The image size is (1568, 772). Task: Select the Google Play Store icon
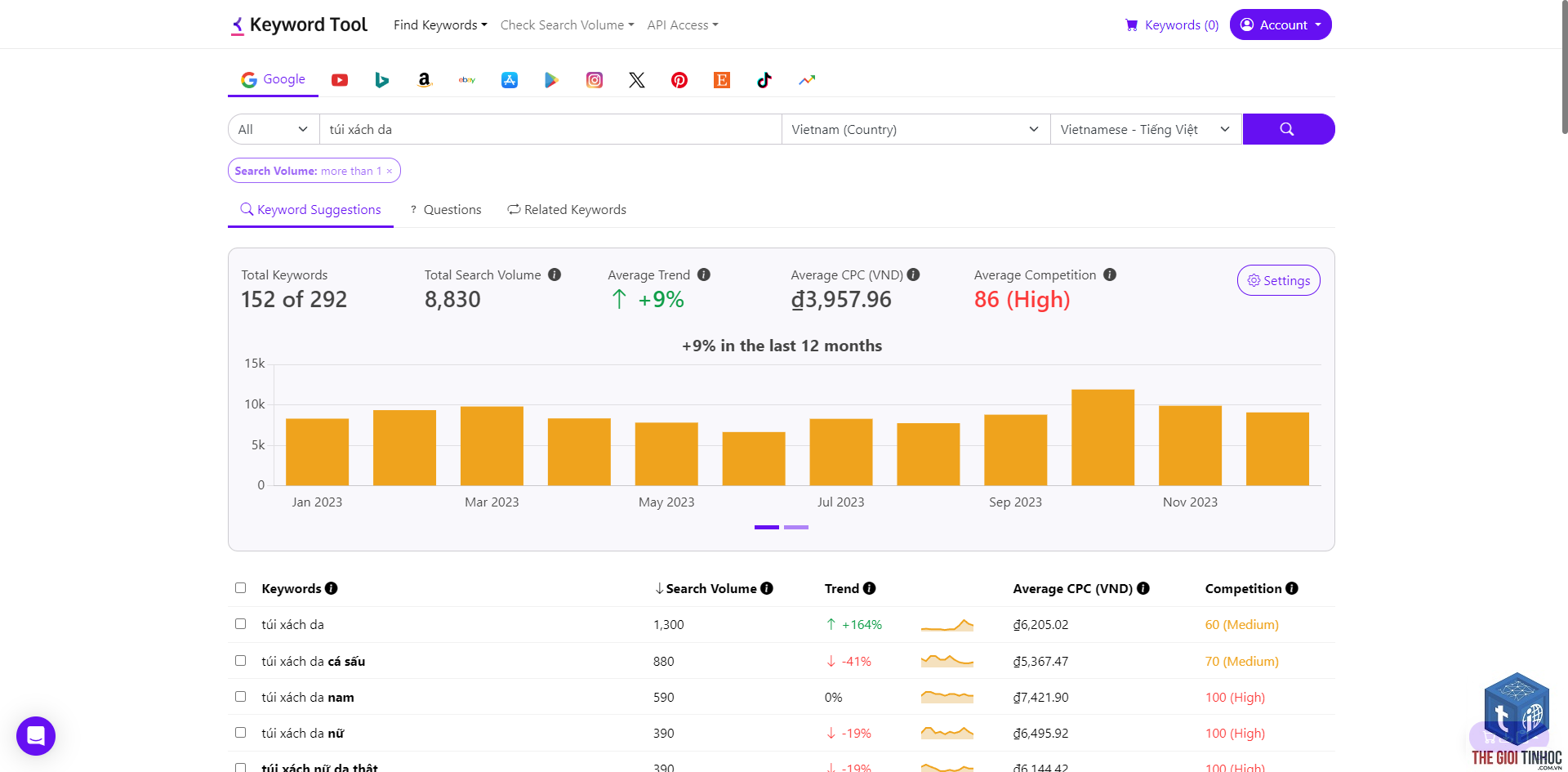[x=552, y=80]
